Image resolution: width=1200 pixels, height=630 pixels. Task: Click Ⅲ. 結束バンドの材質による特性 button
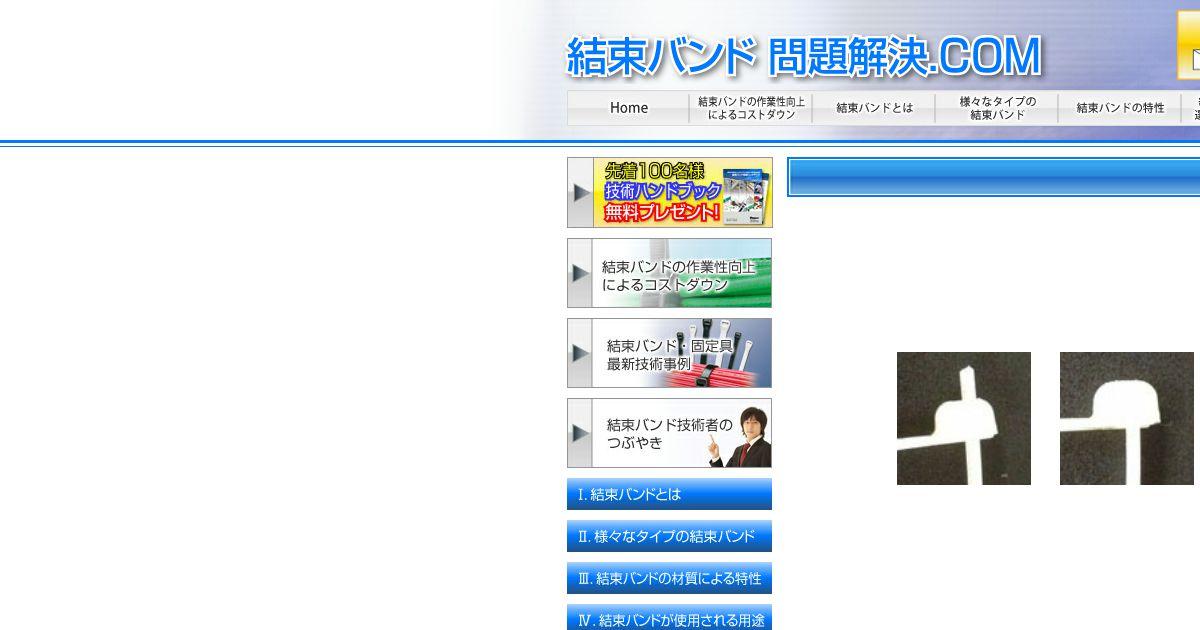[x=670, y=578]
